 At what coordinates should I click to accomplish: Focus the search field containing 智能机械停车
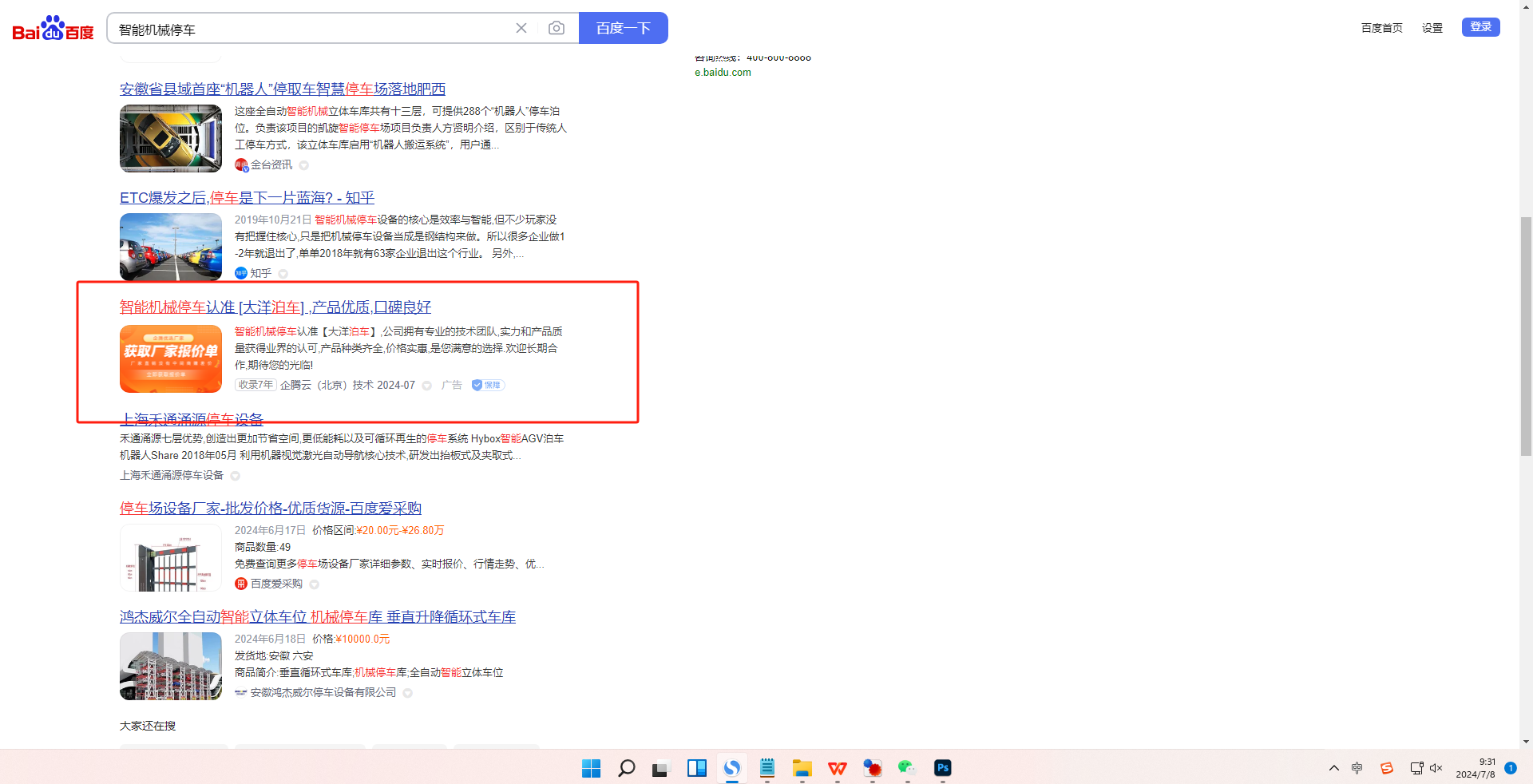point(311,29)
